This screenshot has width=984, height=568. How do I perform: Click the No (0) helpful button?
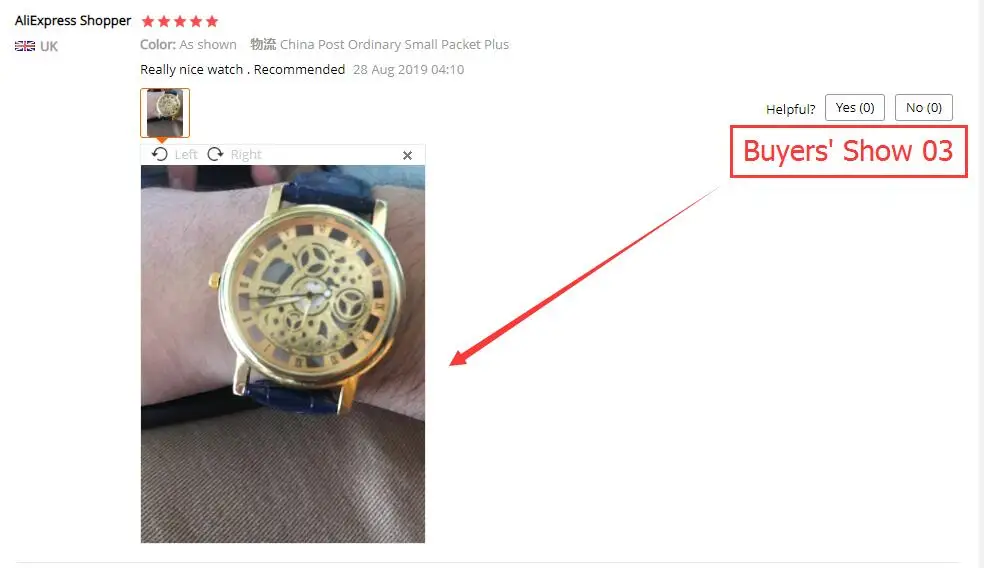(924, 107)
